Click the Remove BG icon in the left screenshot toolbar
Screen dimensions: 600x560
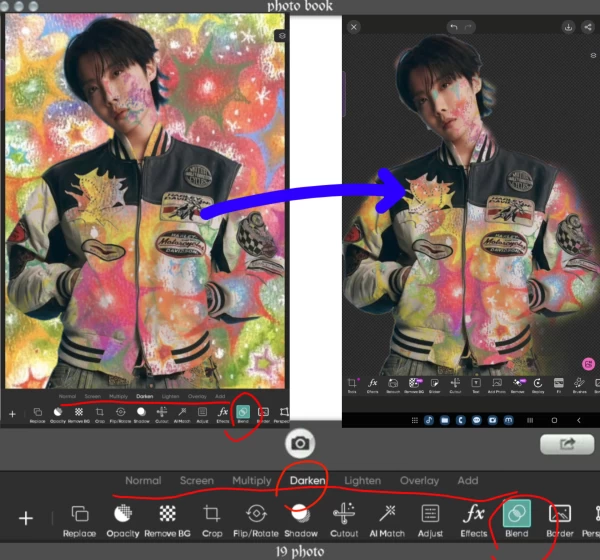tap(78, 414)
